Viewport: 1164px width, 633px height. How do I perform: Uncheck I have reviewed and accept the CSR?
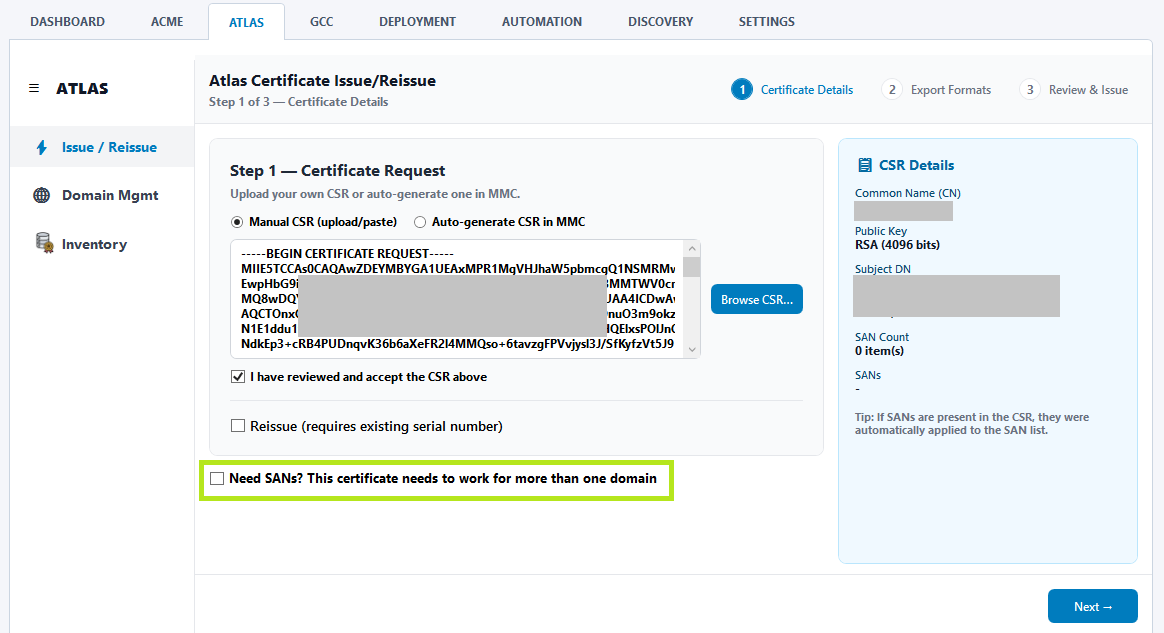tap(238, 376)
